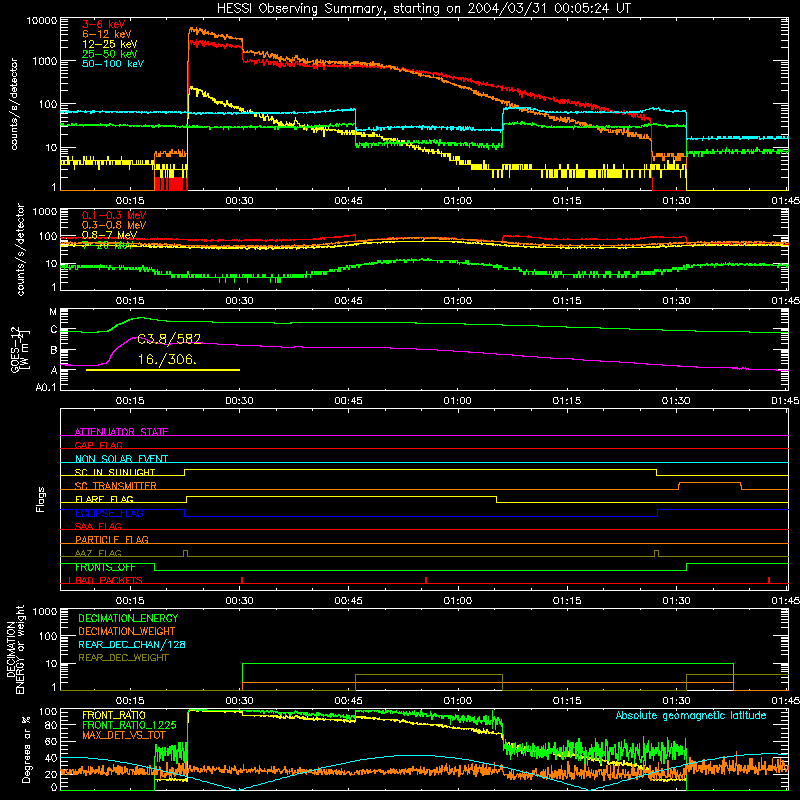Click the A0.1 tick label in GOES panel

(46, 387)
